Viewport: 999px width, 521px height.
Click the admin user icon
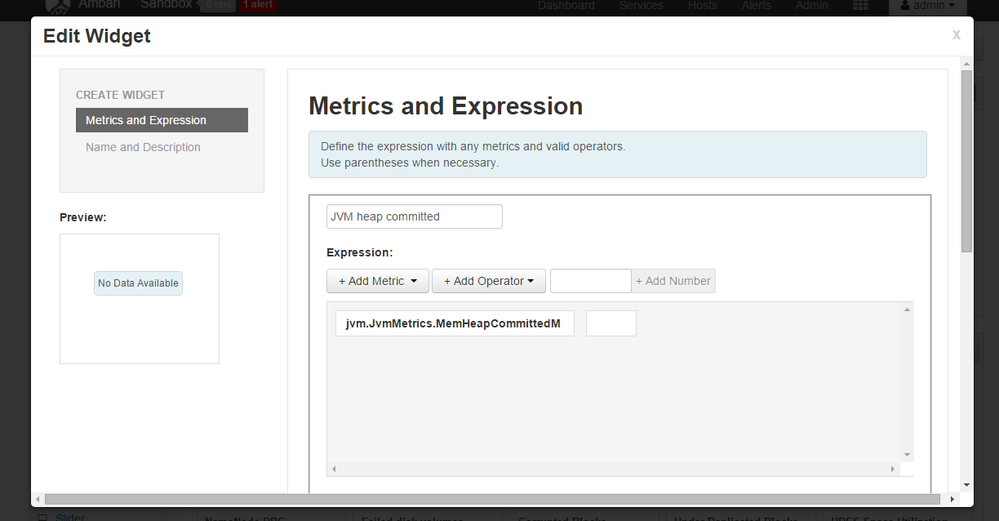pyautogui.click(x=906, y=6)
